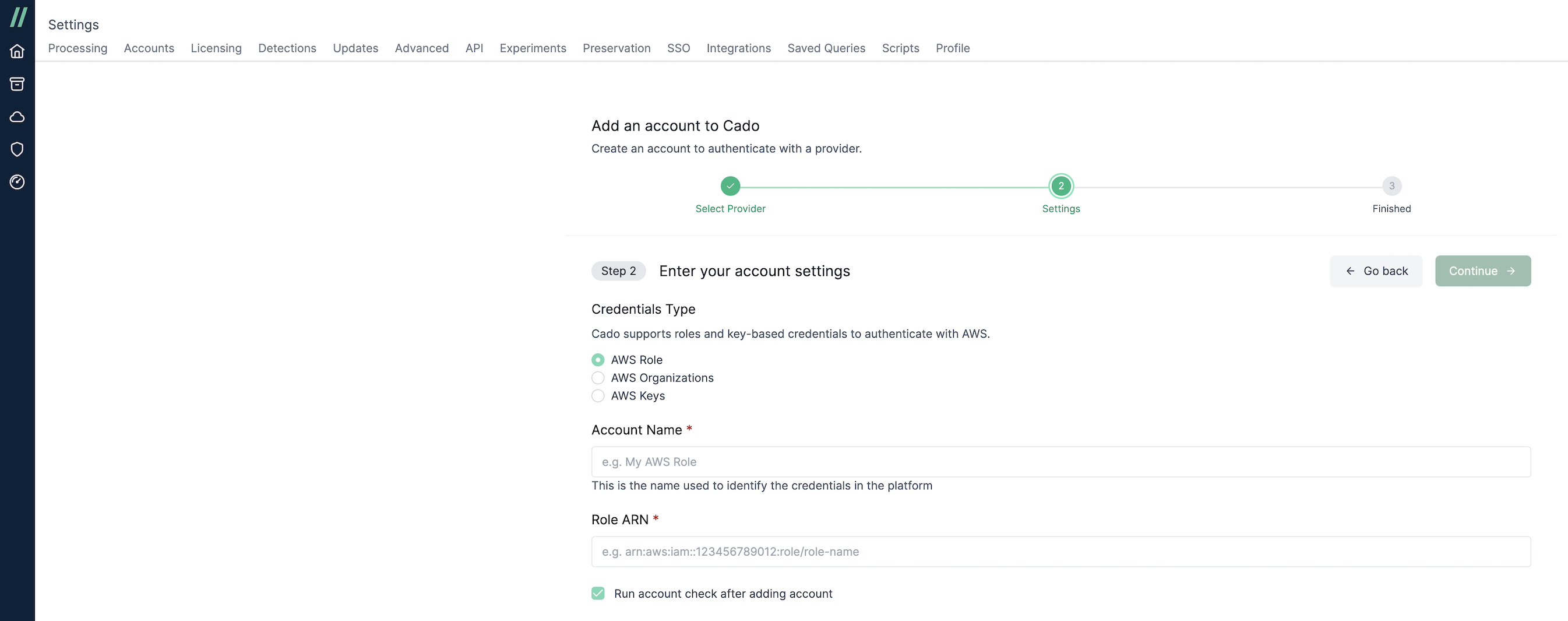Viewport: 1568px width, 621px height.
Task: Switch to the API tab
Action: tap(474, 48)
